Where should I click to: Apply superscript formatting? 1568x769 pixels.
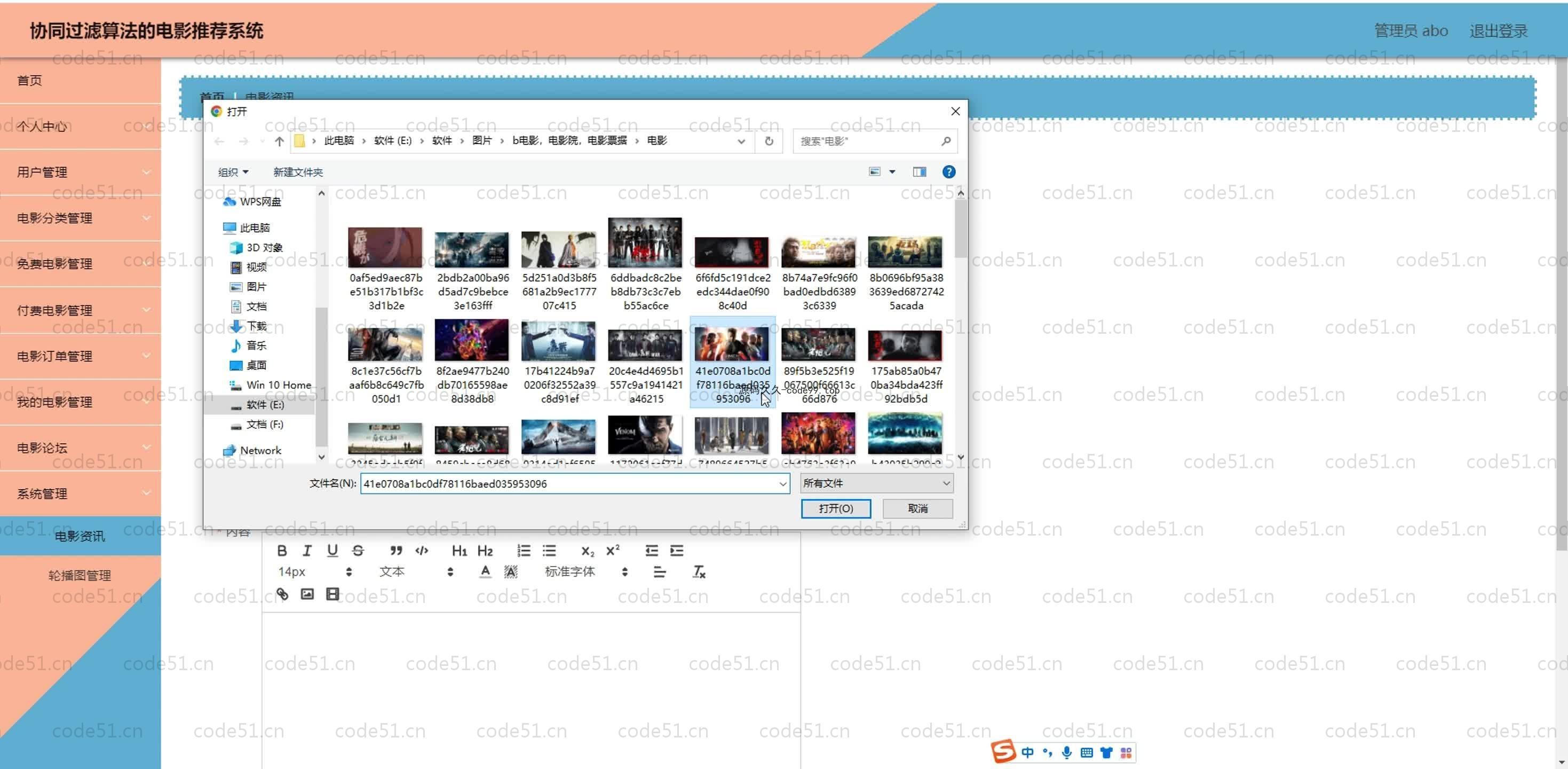pos(613,551)
